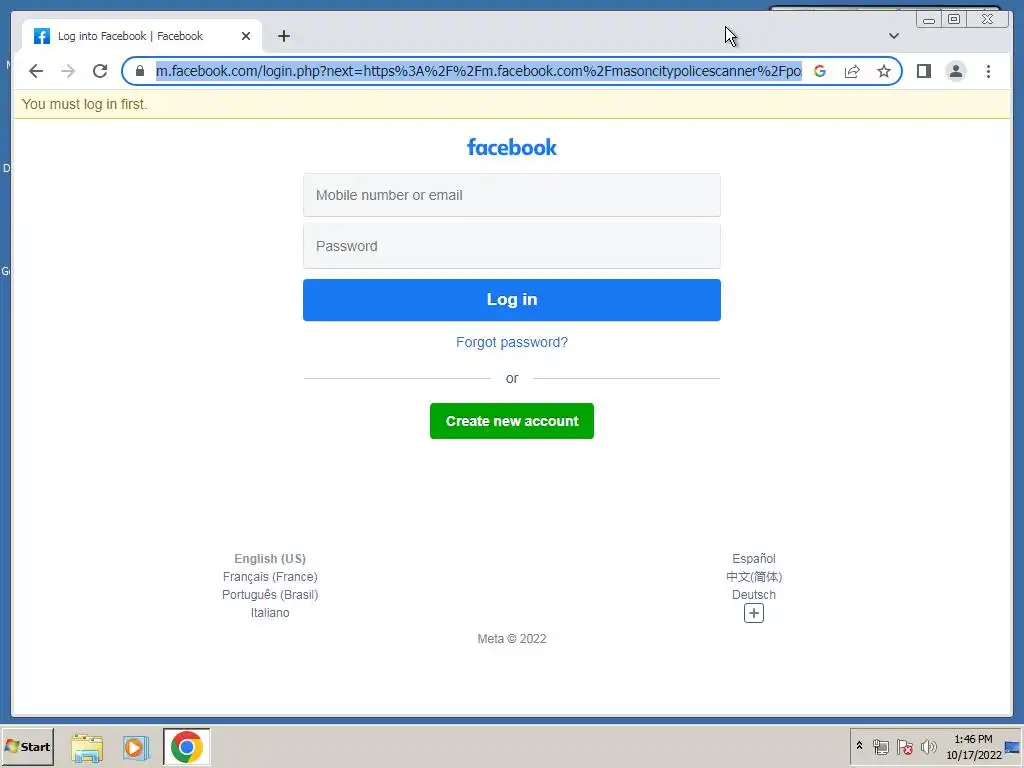Click the Facebook favicon on the tab

tap(42, 36)
